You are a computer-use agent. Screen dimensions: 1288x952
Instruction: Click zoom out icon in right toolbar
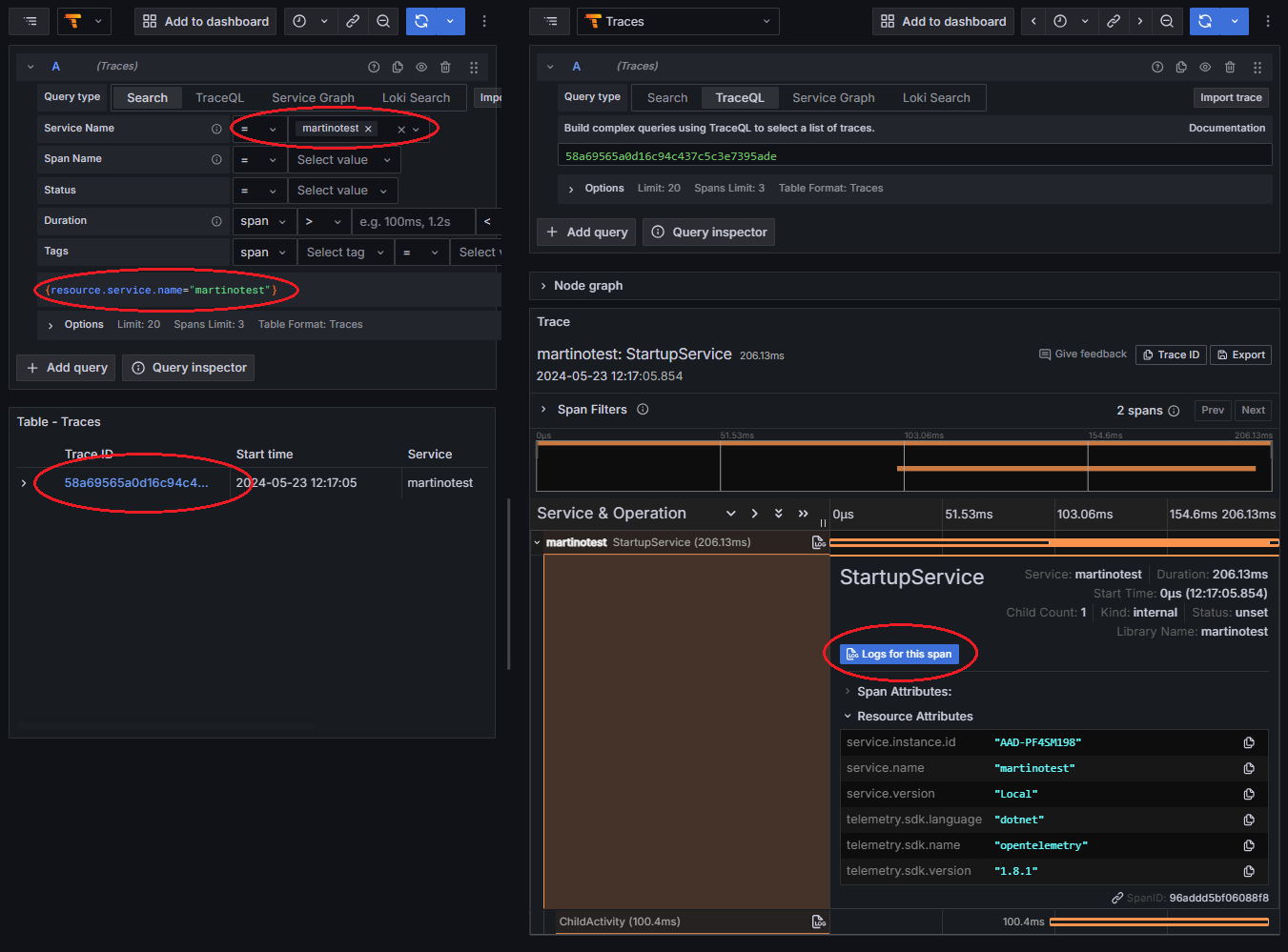tap(1166, 21)
